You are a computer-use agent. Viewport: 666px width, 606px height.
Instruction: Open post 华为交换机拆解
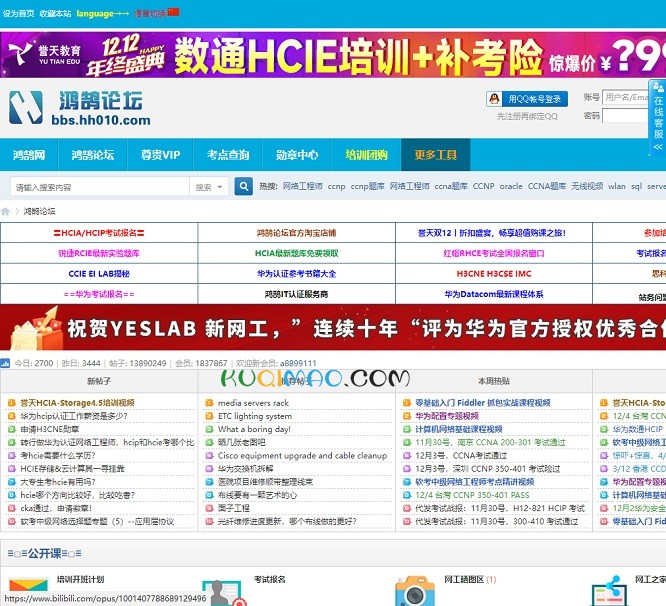[246, 468]
